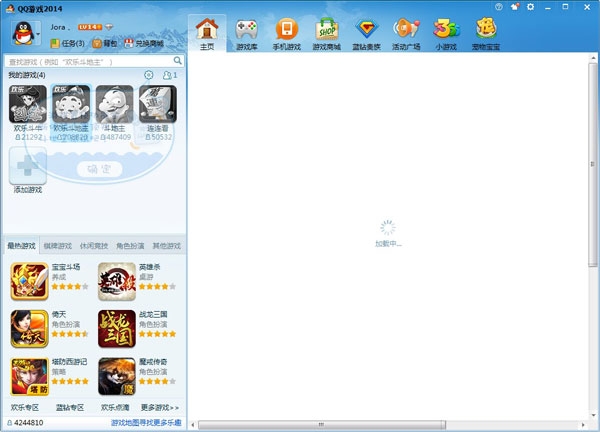
Task: Click the scroll down arrow
Action: coord(593,415)
